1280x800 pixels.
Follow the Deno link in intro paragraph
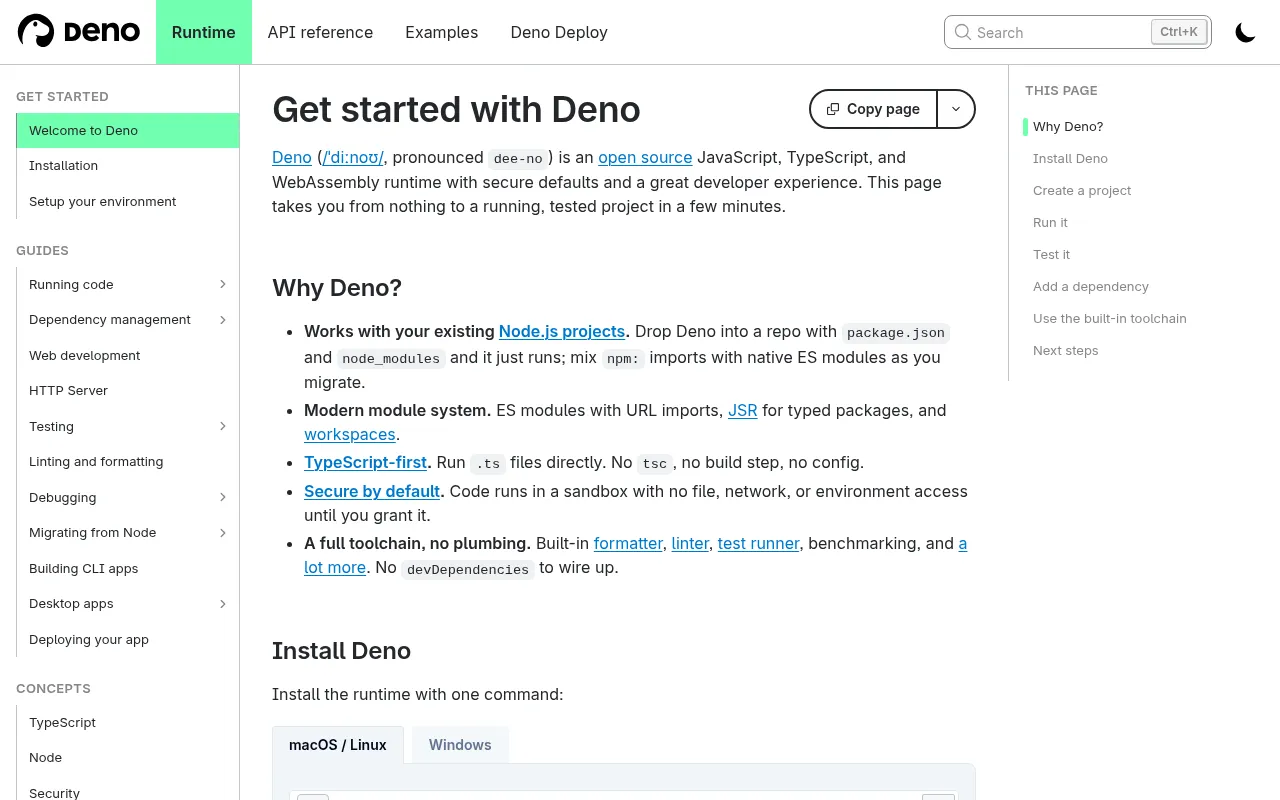coord(292,157)
